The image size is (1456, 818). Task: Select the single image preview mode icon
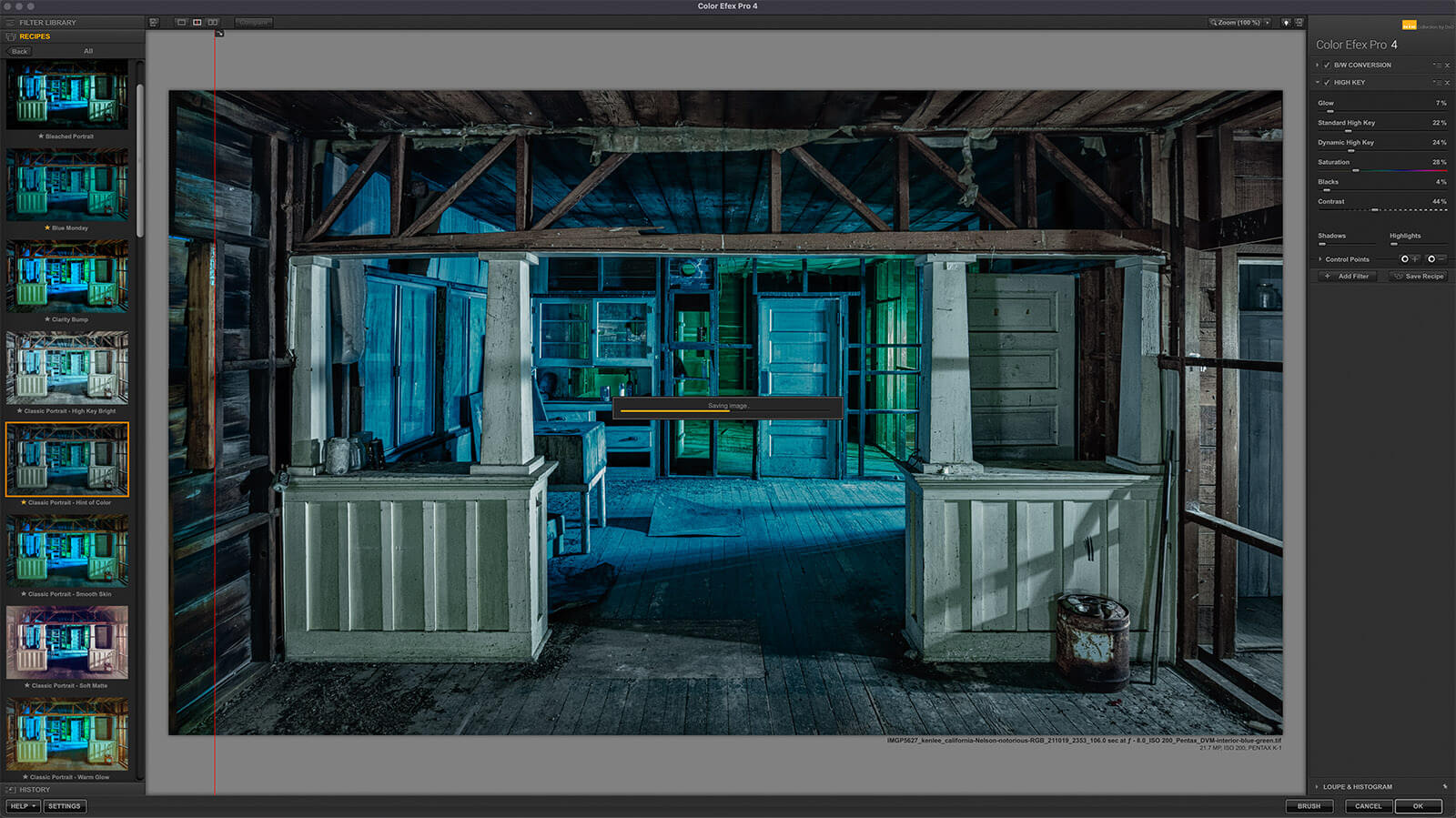(181, 22)
